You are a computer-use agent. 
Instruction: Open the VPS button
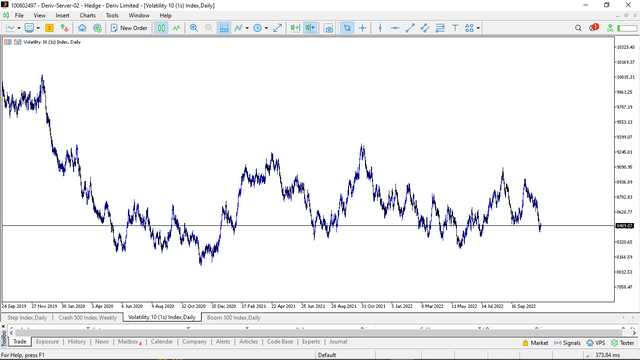(596, 343)
